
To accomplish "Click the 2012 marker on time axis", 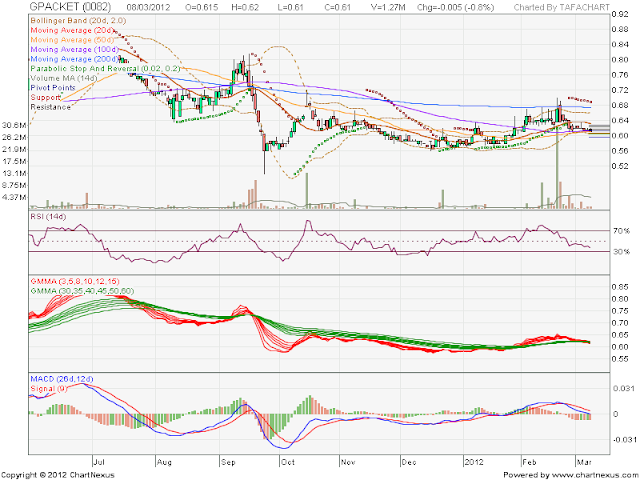I will 474,462.
